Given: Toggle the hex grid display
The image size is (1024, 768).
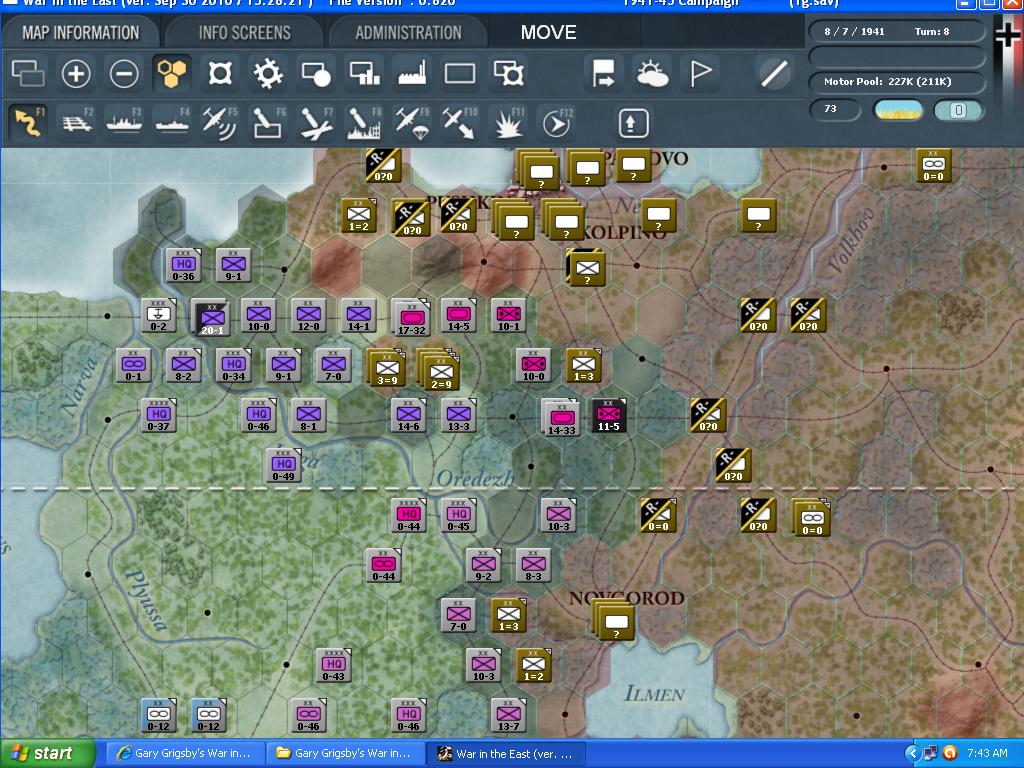Looking at the screenshot, I should pos(172,73).
